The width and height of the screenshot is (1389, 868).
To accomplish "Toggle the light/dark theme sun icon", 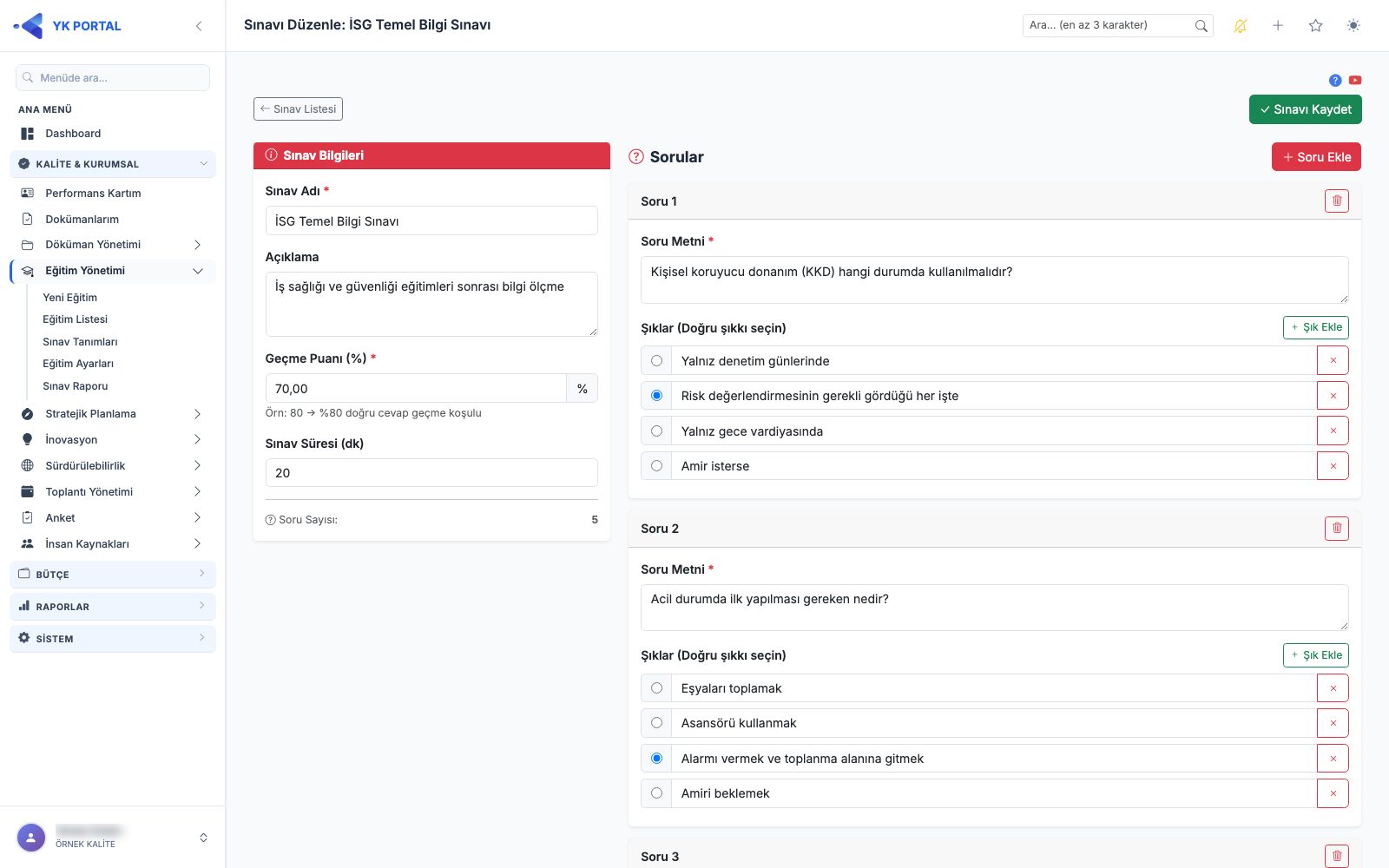I will click(x=1353, y=26).
